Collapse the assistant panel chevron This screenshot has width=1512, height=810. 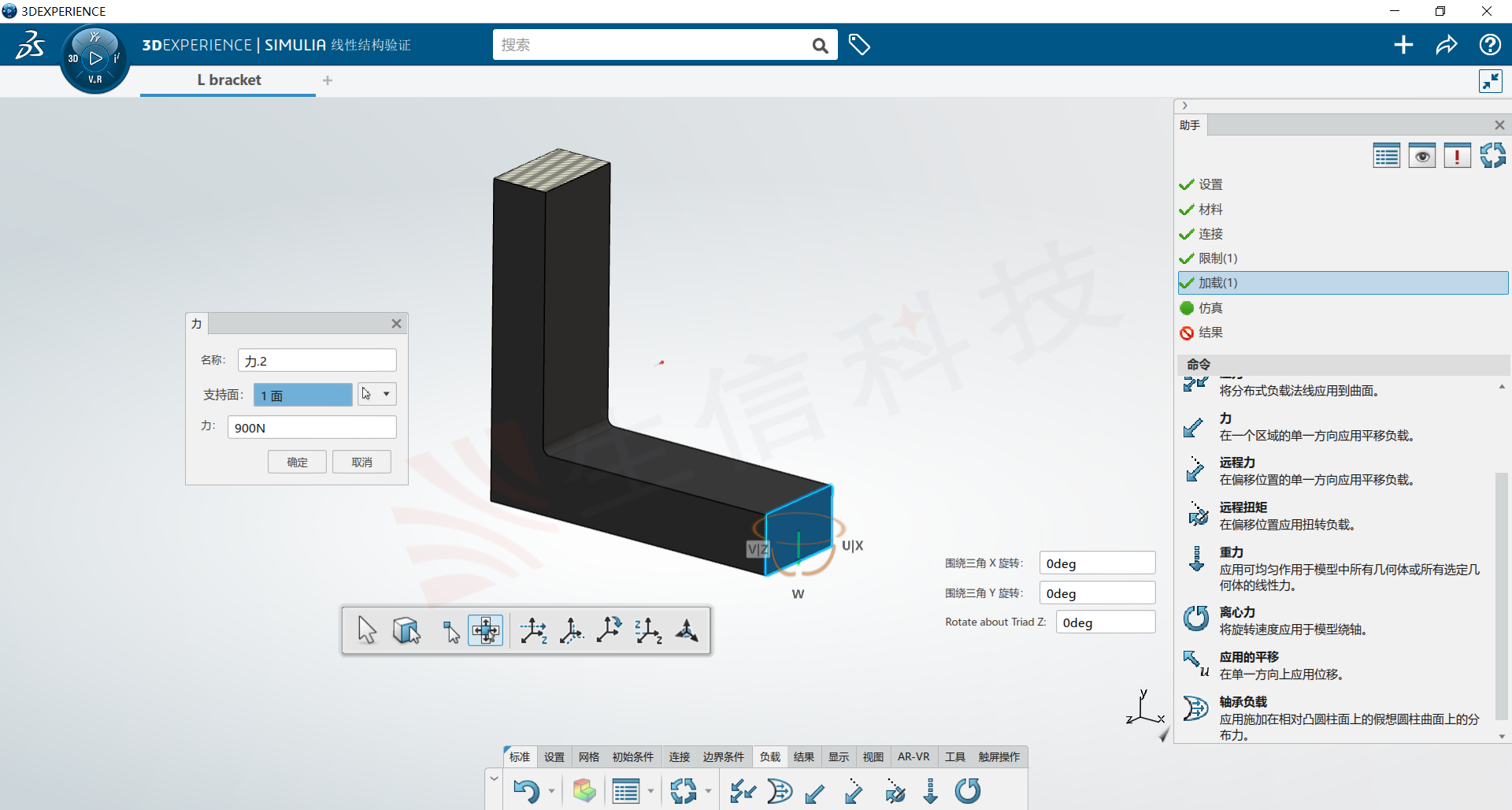(1184, 106)
